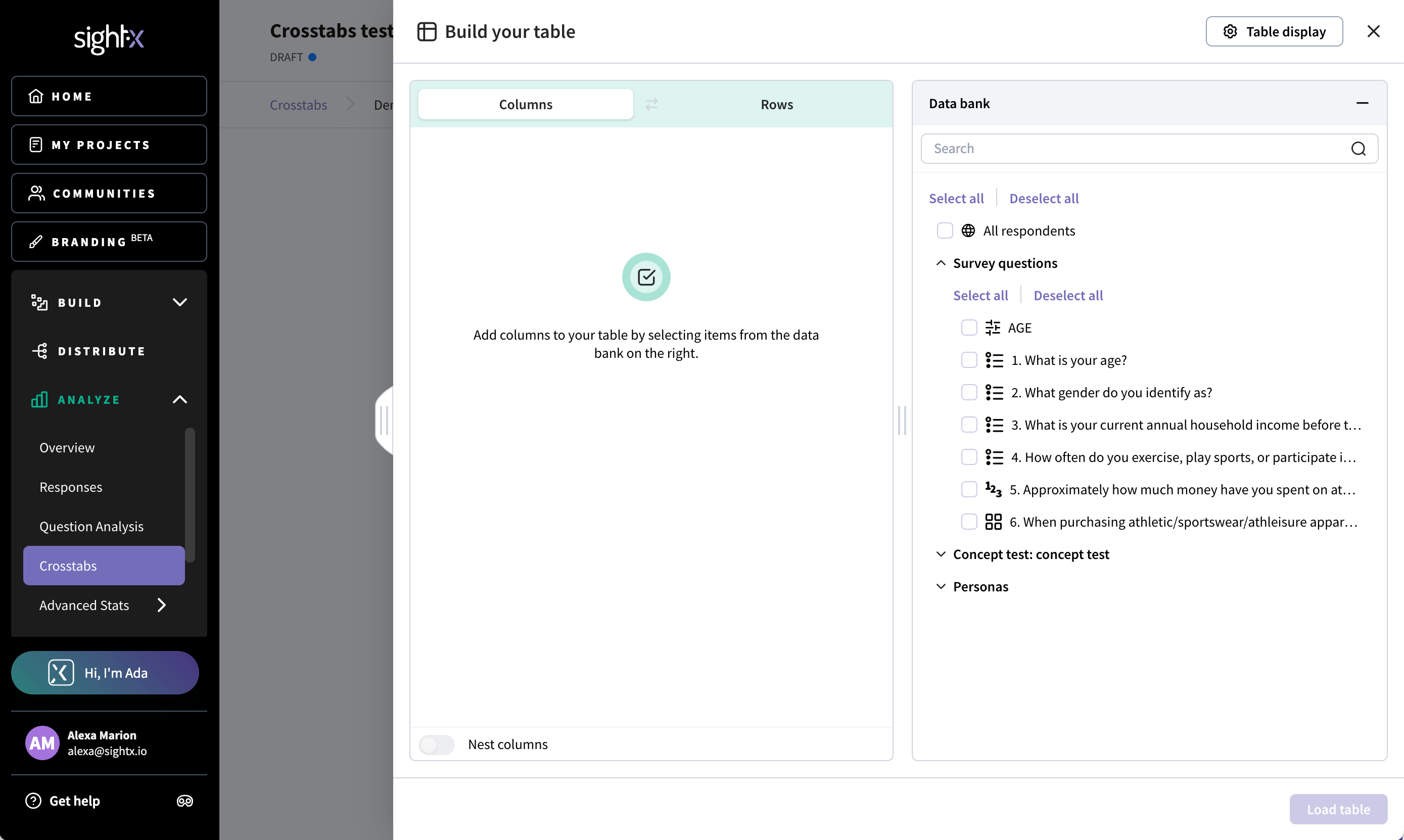Expand Advanced Stats submenu arrow
This screenshot has width=1404, height=840.
(x=162, y=605)
